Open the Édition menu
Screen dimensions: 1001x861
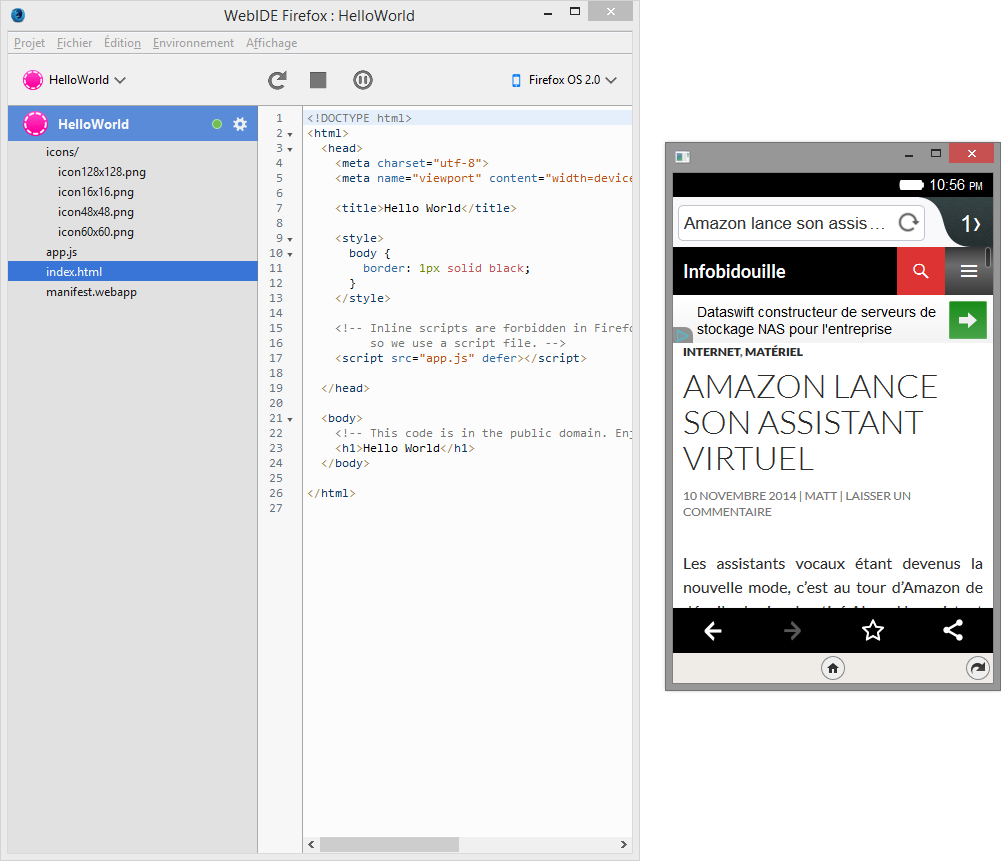(122, 43)
